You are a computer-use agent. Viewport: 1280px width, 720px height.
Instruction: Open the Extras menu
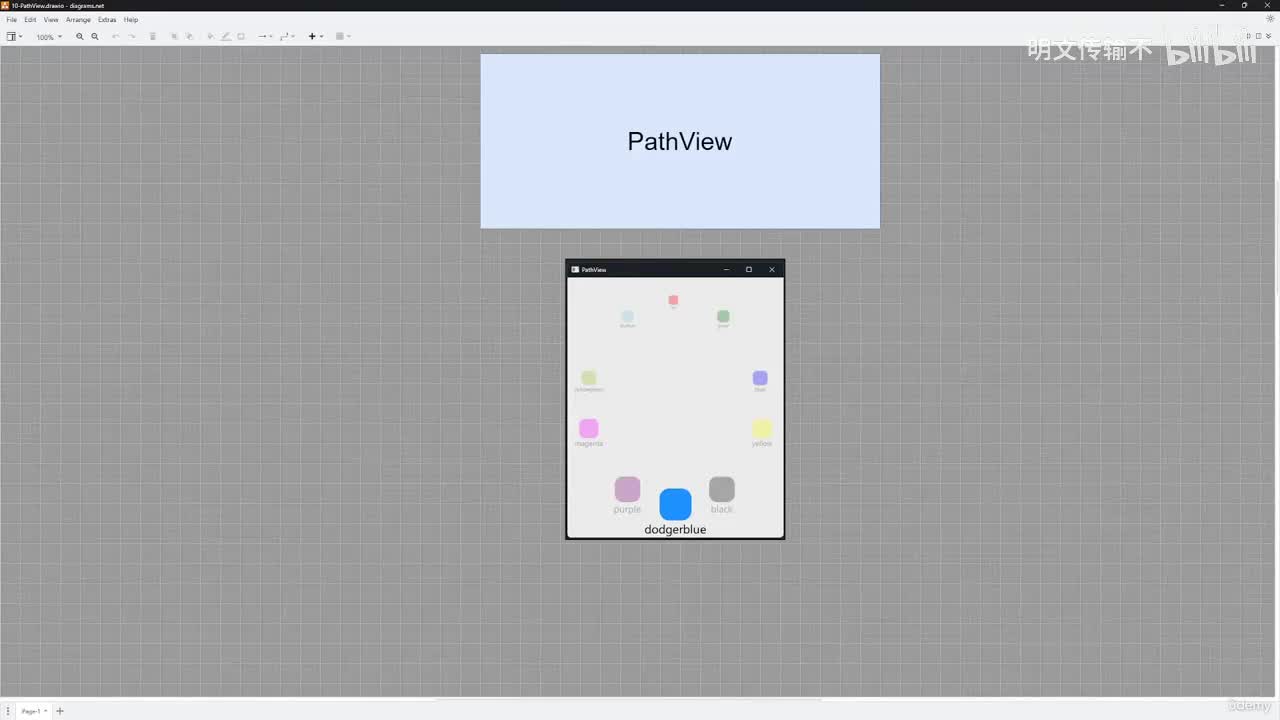coord(107,20)
